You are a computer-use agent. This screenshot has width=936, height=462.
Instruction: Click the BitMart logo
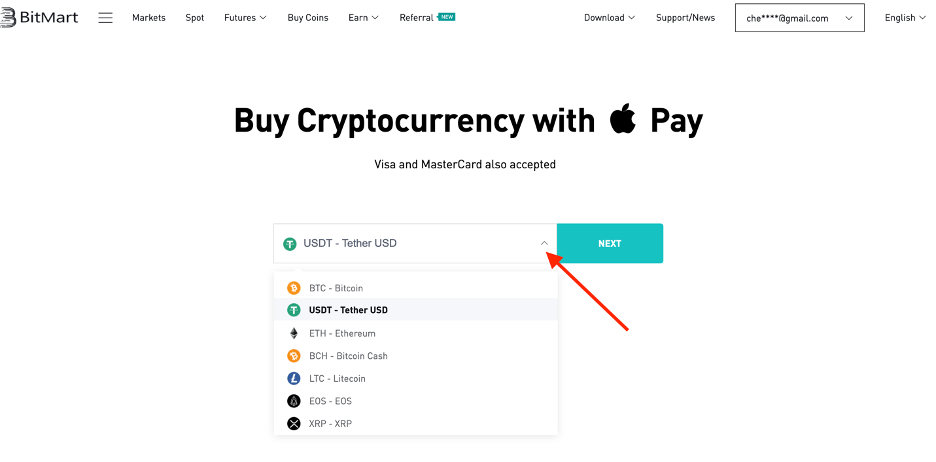tap(39, 17)
